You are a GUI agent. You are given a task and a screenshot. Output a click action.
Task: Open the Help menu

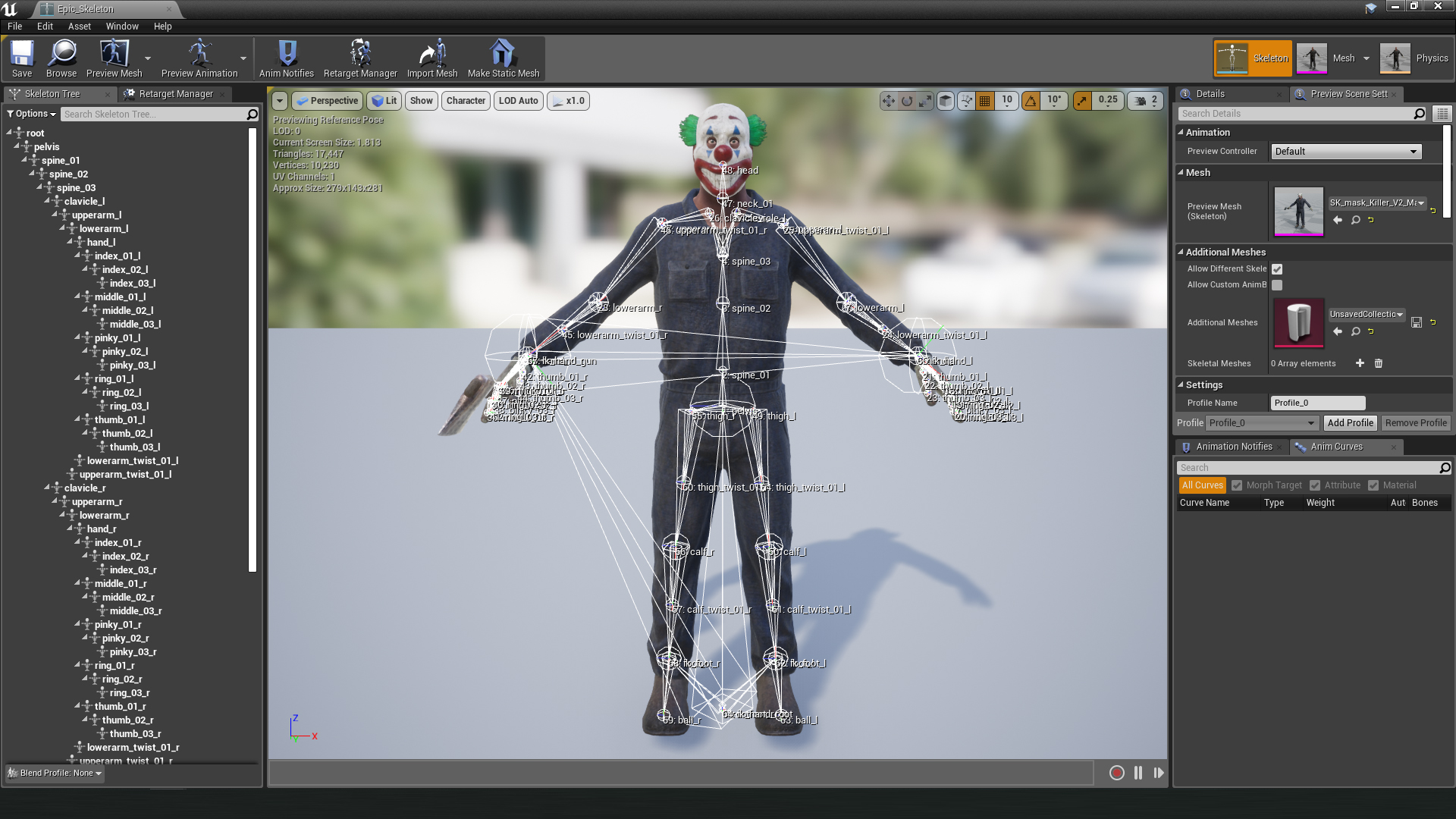pyautogui.click(x=162, y=26)
